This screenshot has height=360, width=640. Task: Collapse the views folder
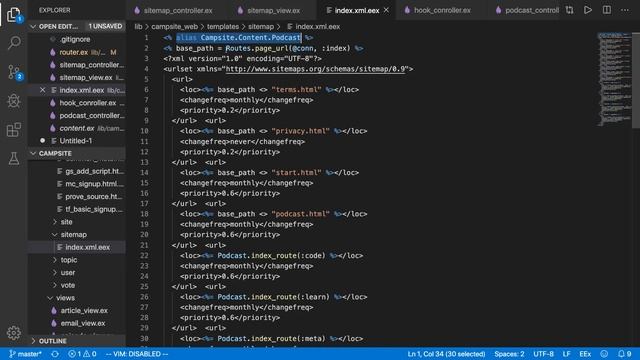click(x=65, y=298)
